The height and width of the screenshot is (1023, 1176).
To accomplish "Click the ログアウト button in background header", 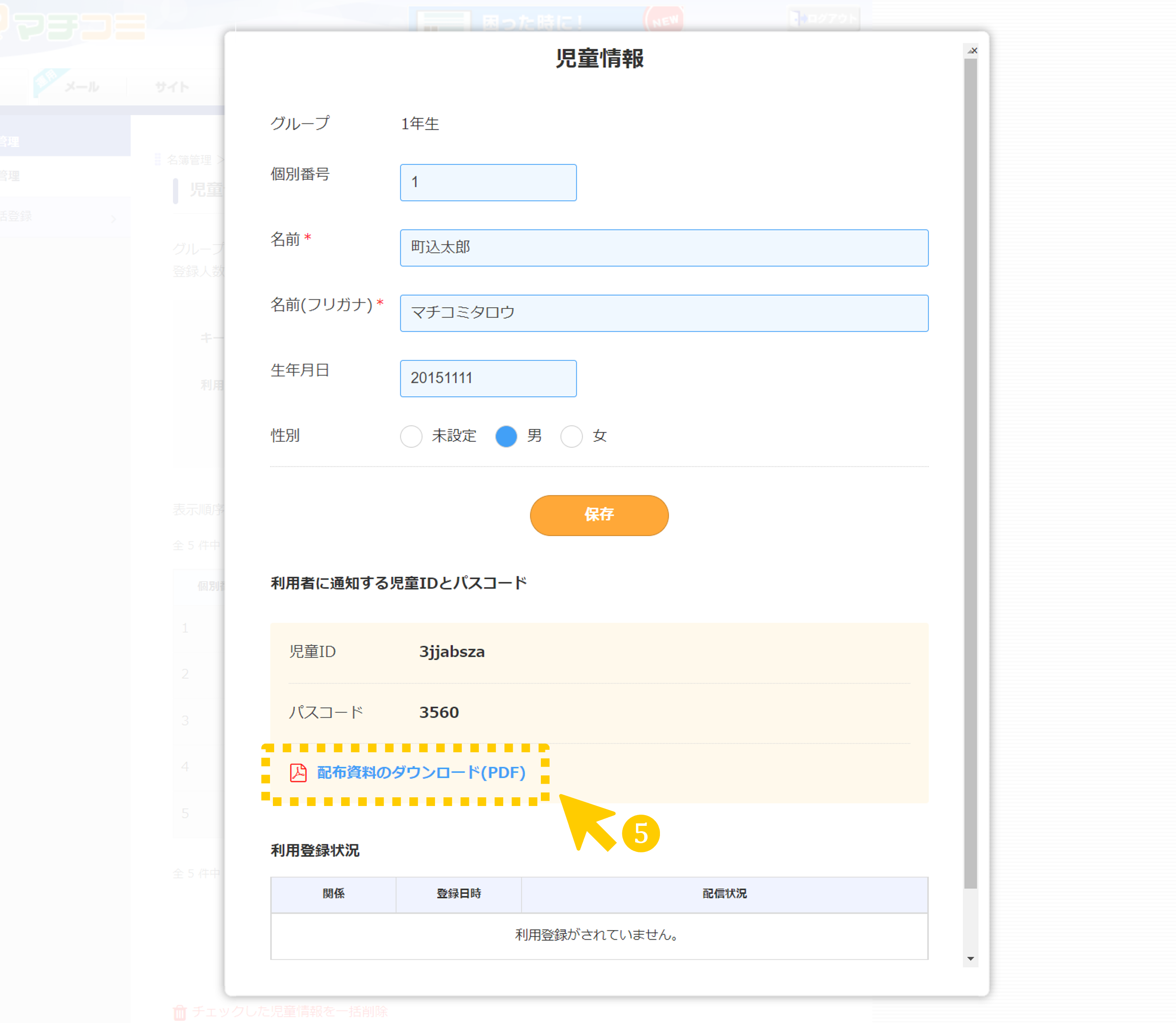I will (824, 19).
